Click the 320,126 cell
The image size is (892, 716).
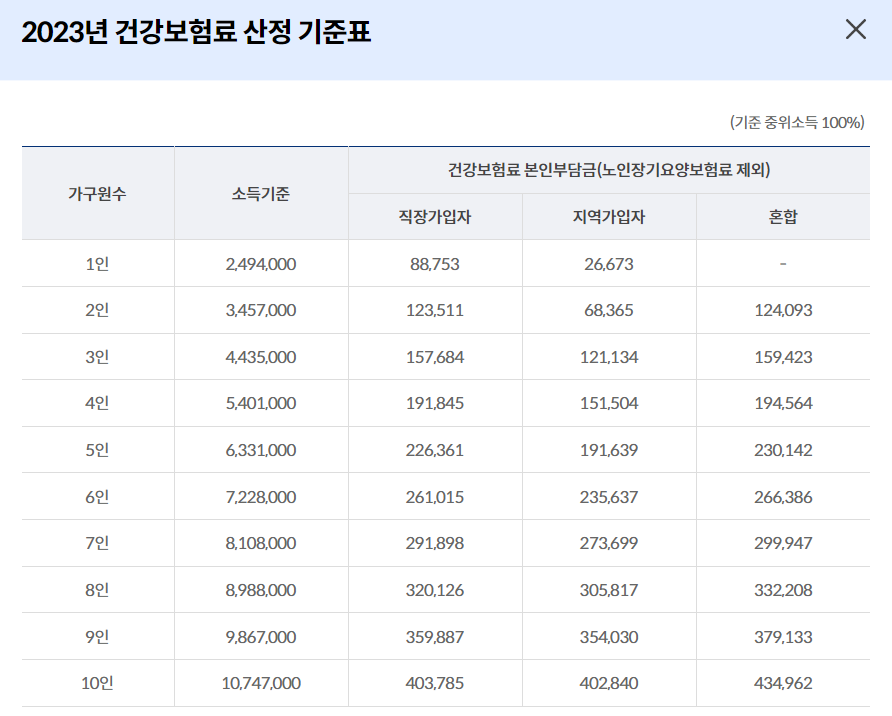pos(435,590)
